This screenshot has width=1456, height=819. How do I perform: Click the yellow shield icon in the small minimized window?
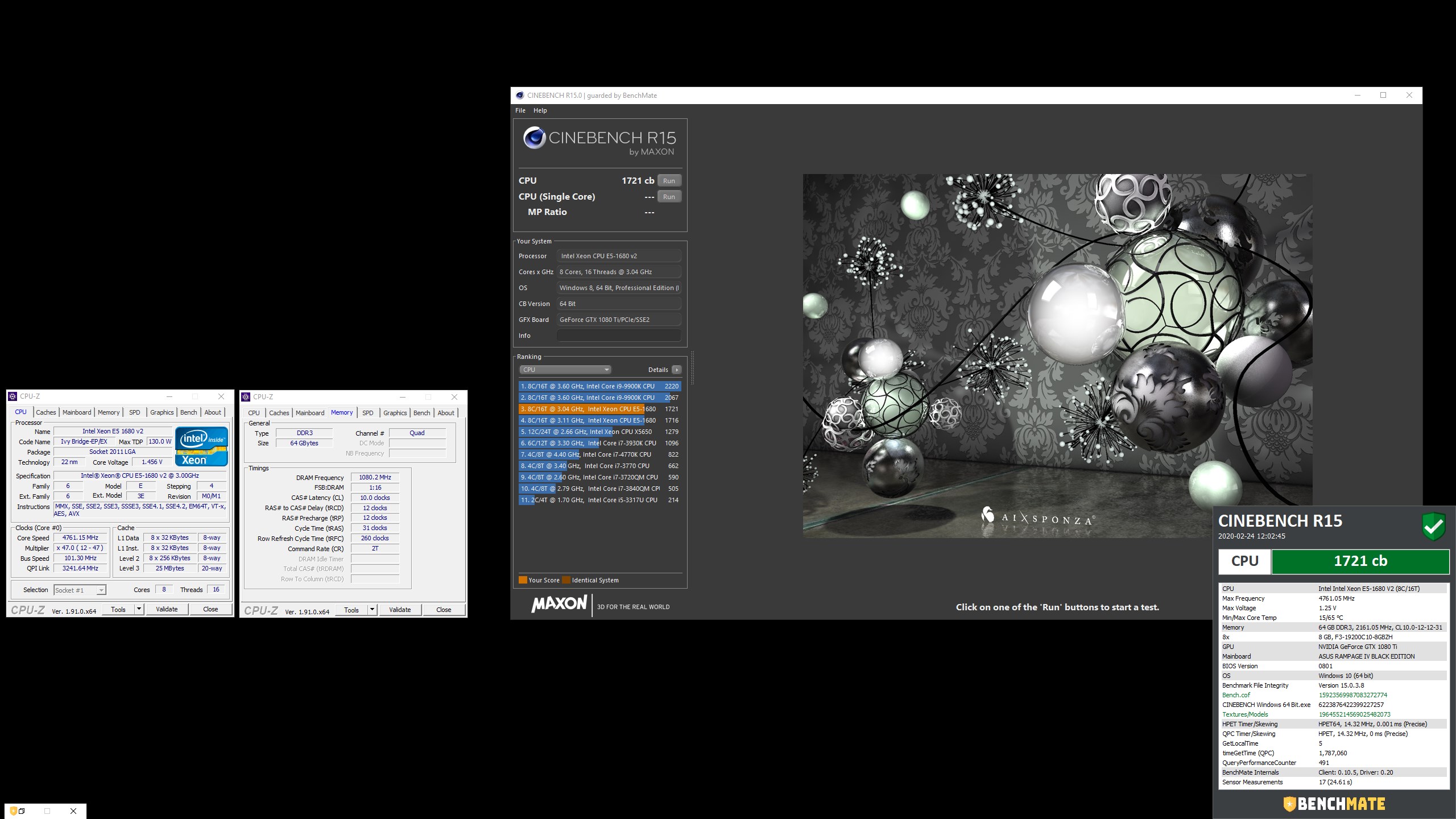(13, 811)
